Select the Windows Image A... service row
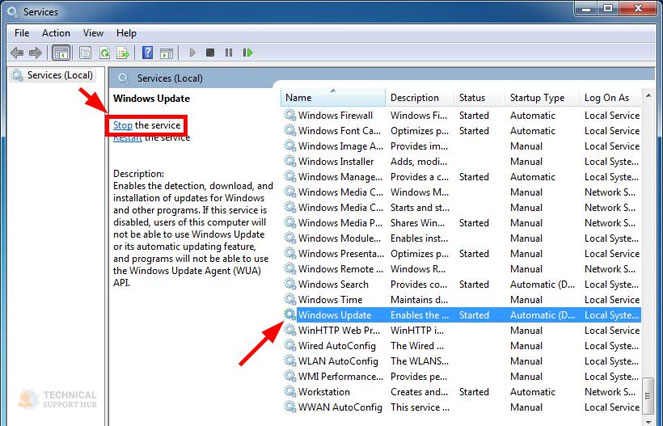Screen dimensions: 663x426 coord(461,146)
